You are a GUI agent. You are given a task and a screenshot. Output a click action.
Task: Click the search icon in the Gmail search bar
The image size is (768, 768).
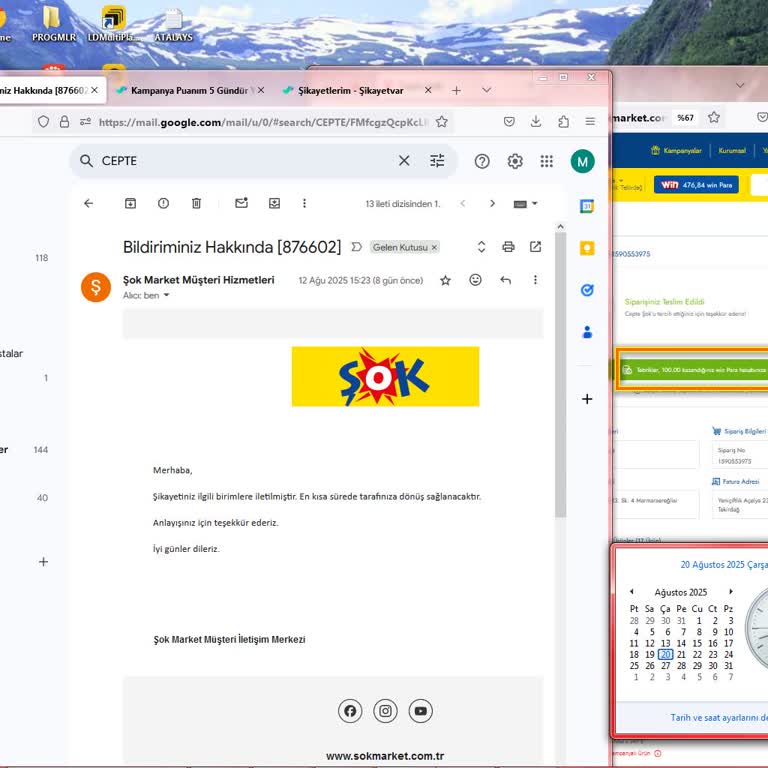tap(86, 161)
